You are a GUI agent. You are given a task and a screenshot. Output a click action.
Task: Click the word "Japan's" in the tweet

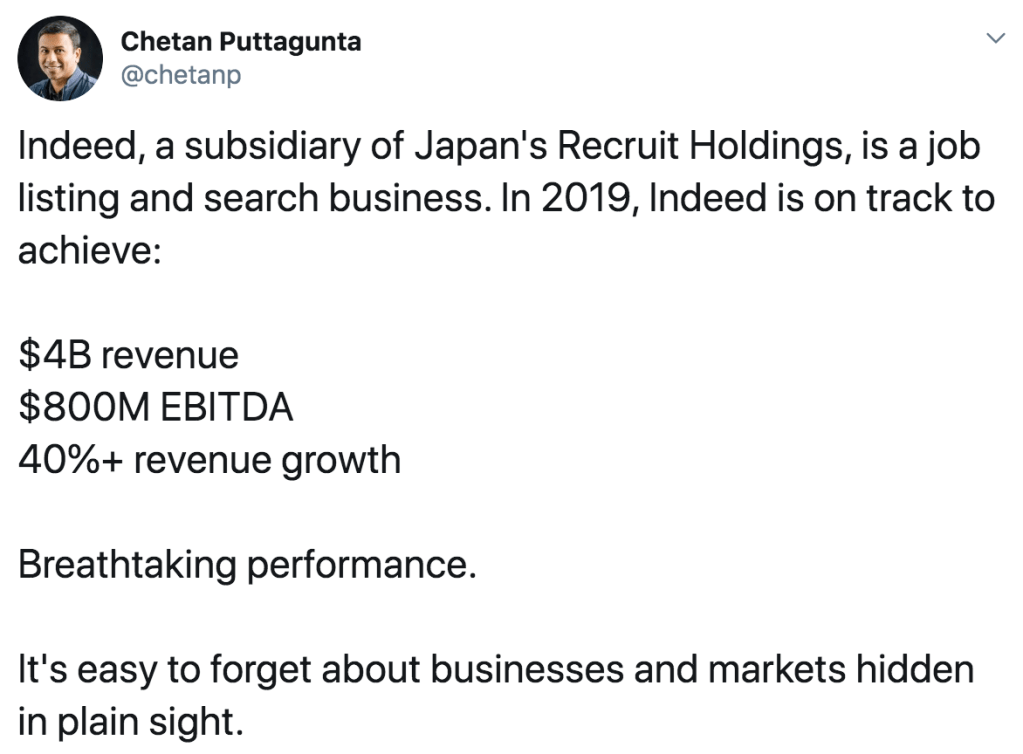471,146
